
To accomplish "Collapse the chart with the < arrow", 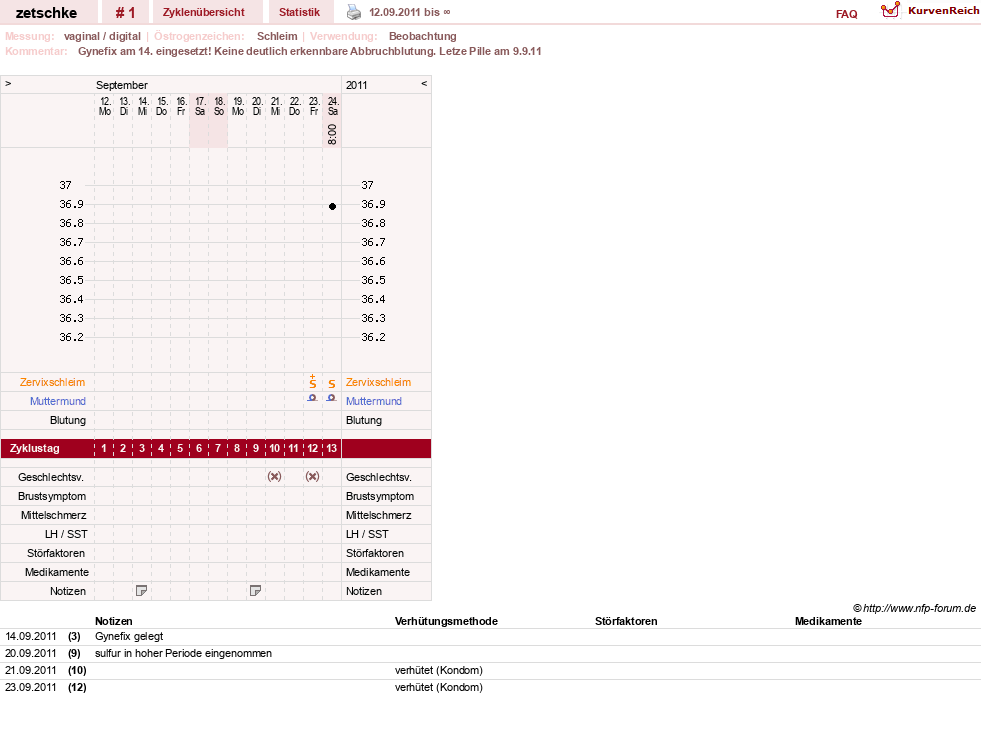I will [424, 83].
